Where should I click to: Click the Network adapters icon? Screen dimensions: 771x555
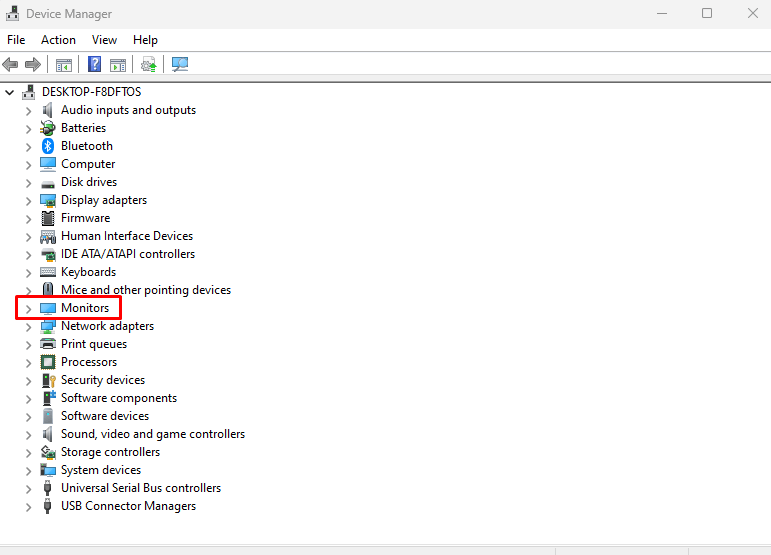[x=48, y=326]
